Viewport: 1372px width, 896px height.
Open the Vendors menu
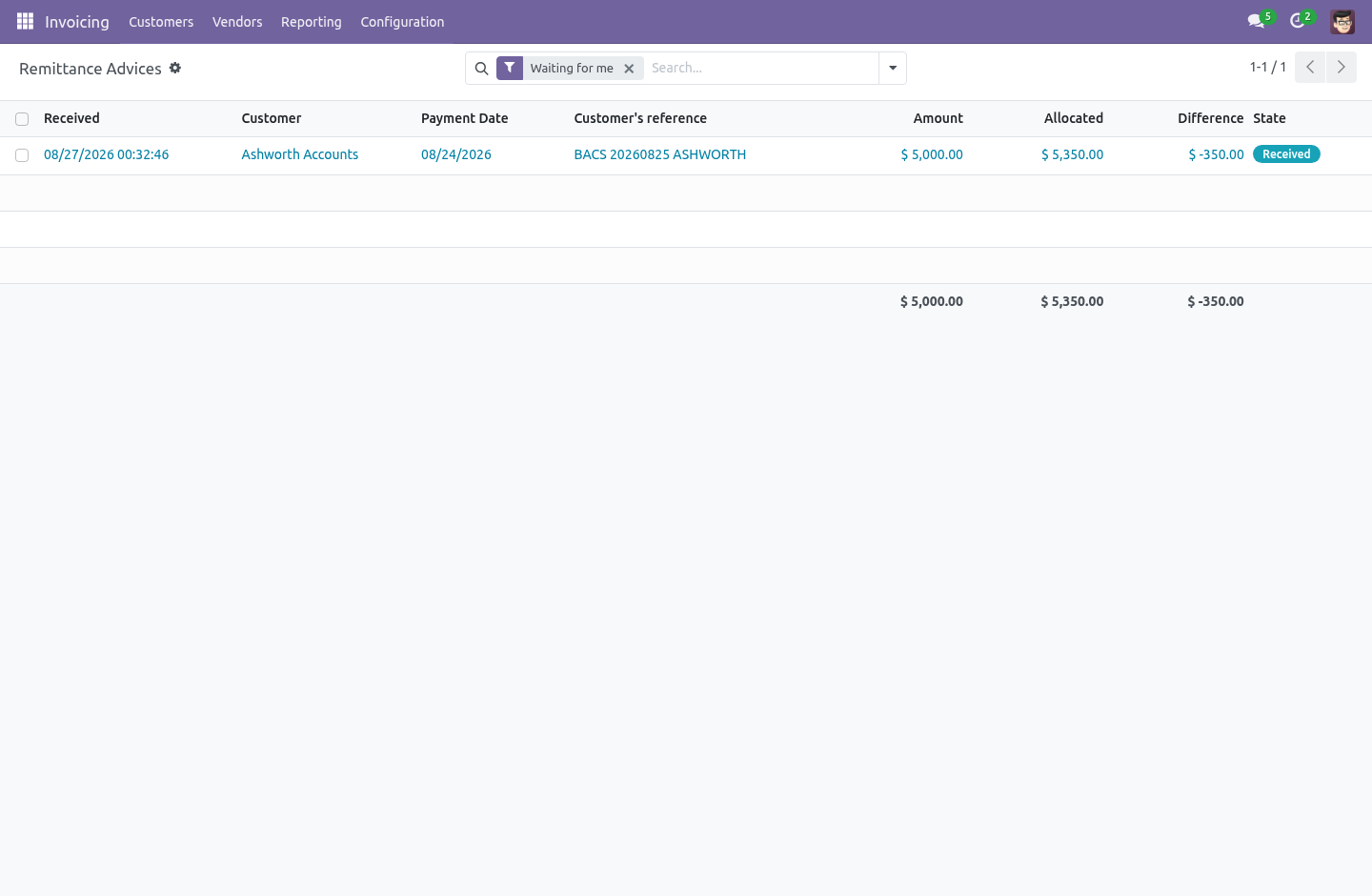(x=237, y=22)
